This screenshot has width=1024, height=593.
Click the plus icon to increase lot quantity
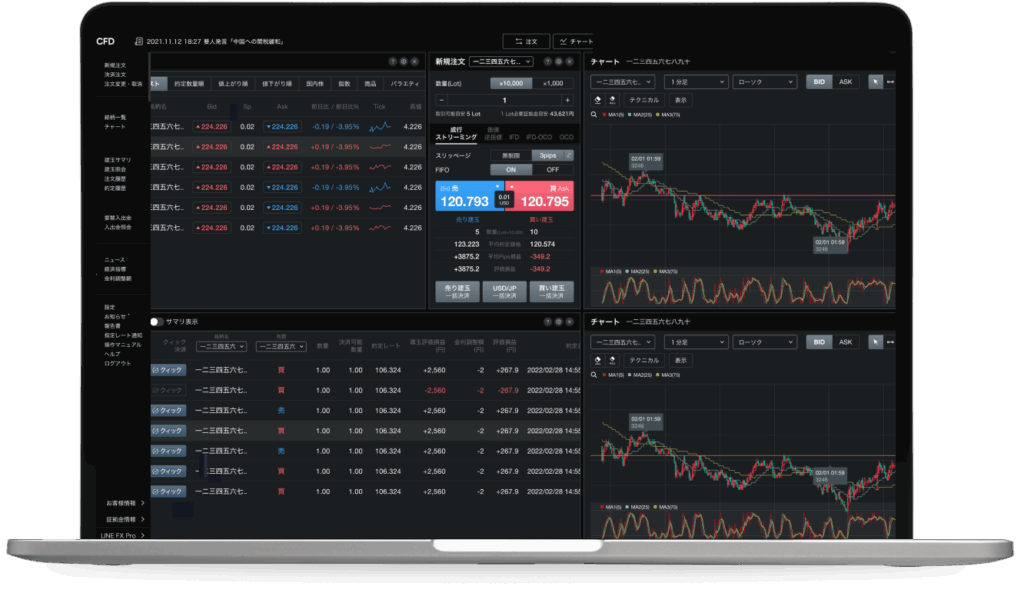tap(567, 100)
